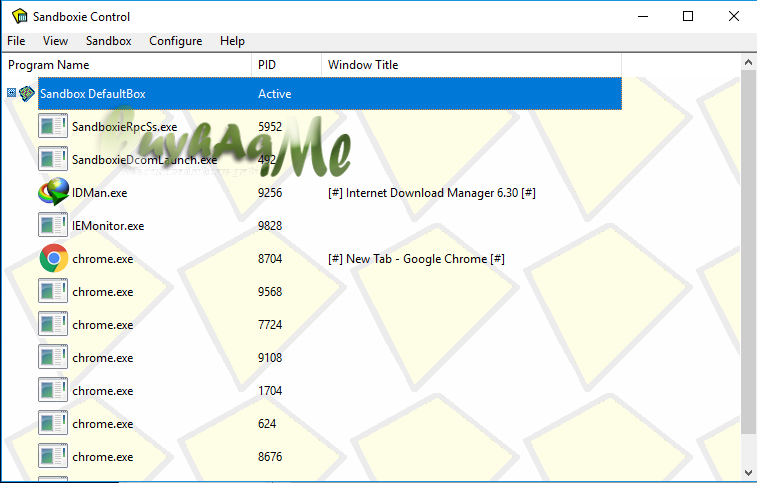Select chrome.exe name with PID 8676
This screenshot has width=757, height=483.
[103, 457]
